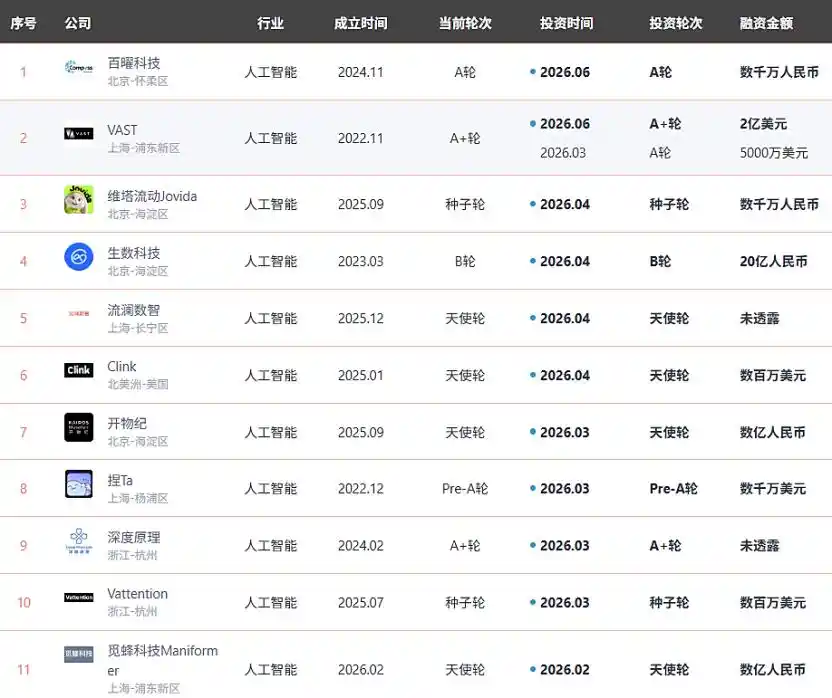
Task: Open the 觅蜂科技 Maniformer logo
Action: (x=79, y=654)
